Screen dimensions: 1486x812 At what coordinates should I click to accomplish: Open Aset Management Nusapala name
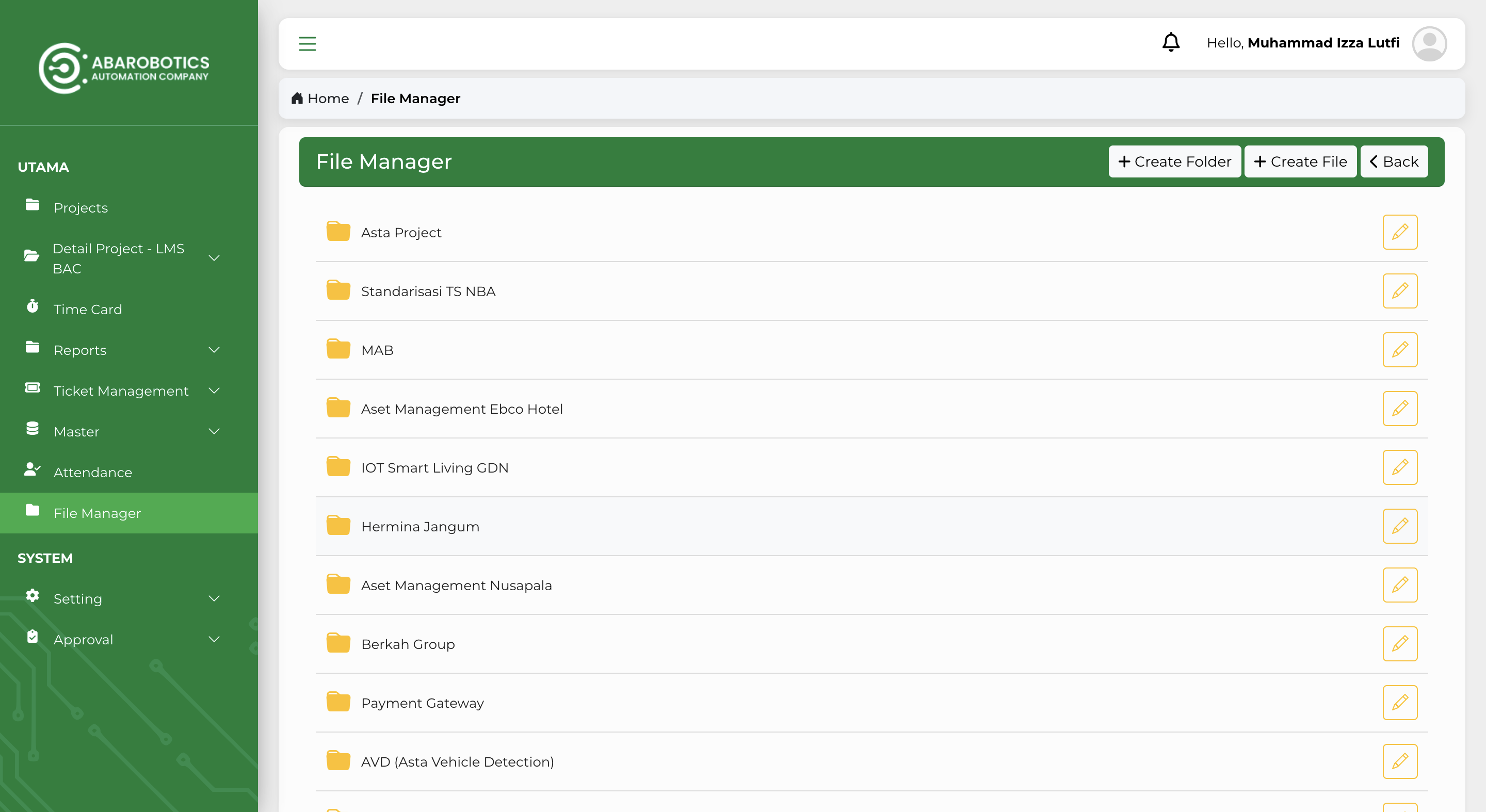pos(456,586)
